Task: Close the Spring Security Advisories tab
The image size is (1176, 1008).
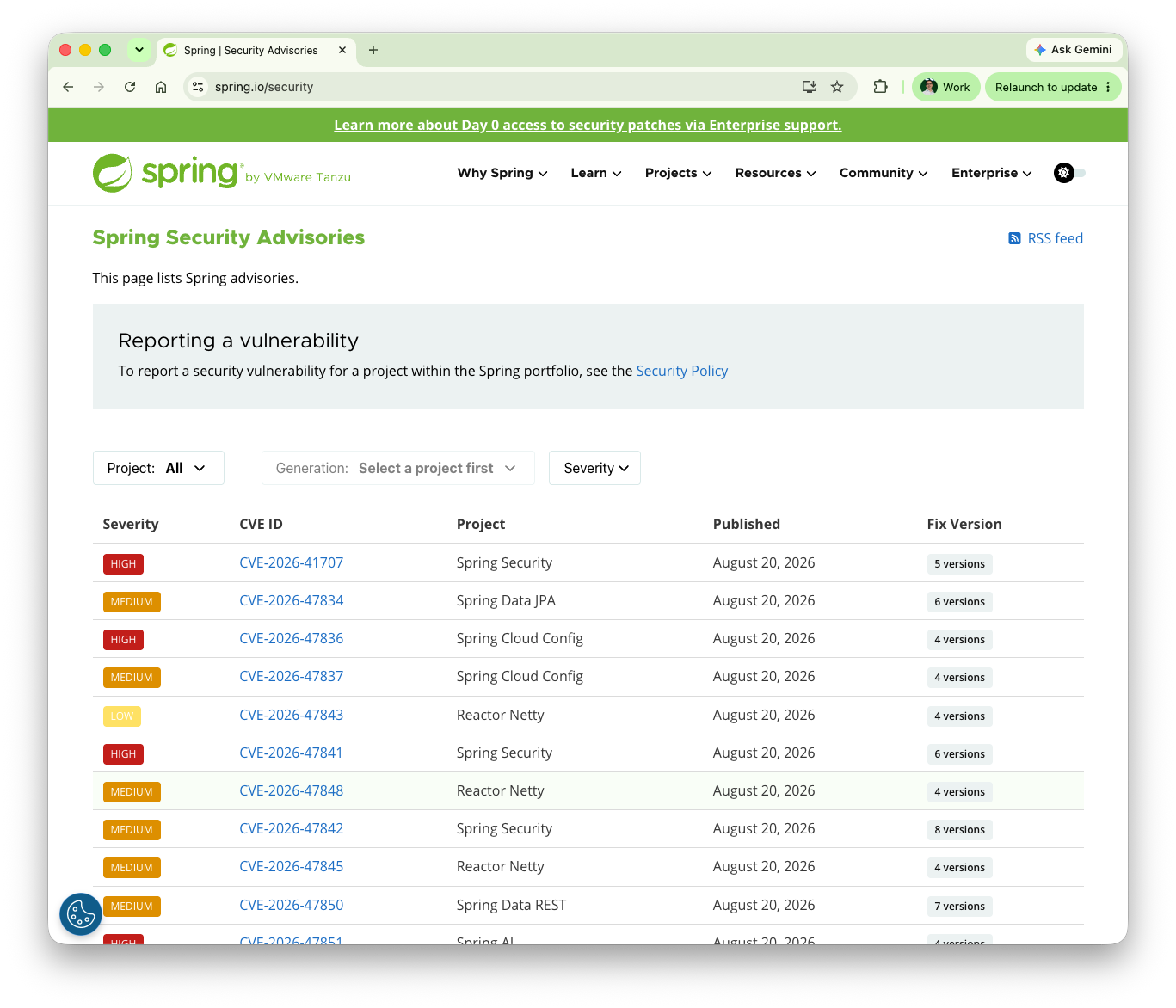Action: pos(342,50)
